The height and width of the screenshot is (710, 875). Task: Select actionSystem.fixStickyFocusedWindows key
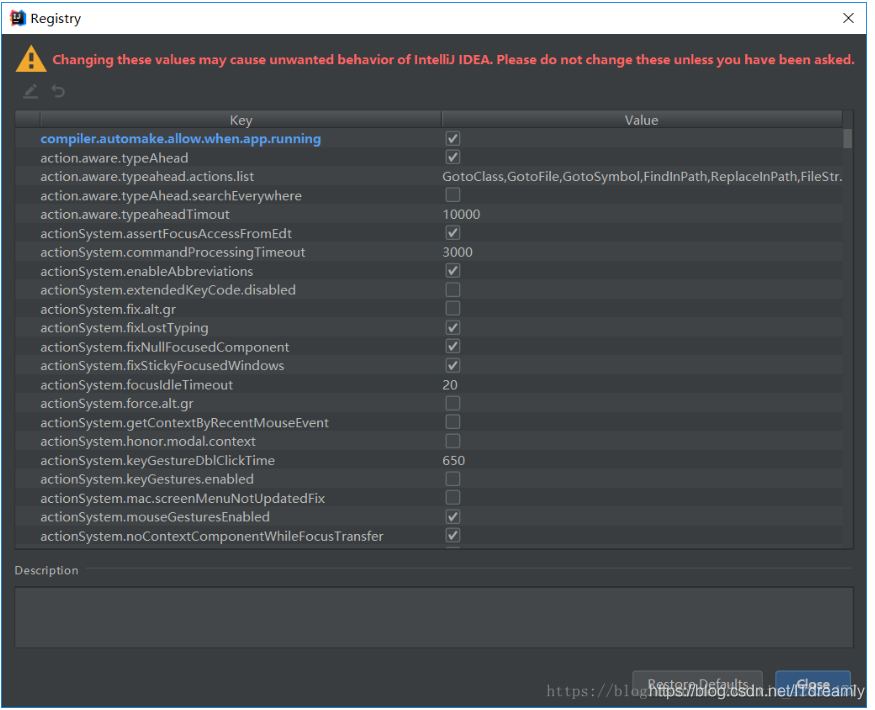pyautogui.click(x=162, y=366)
